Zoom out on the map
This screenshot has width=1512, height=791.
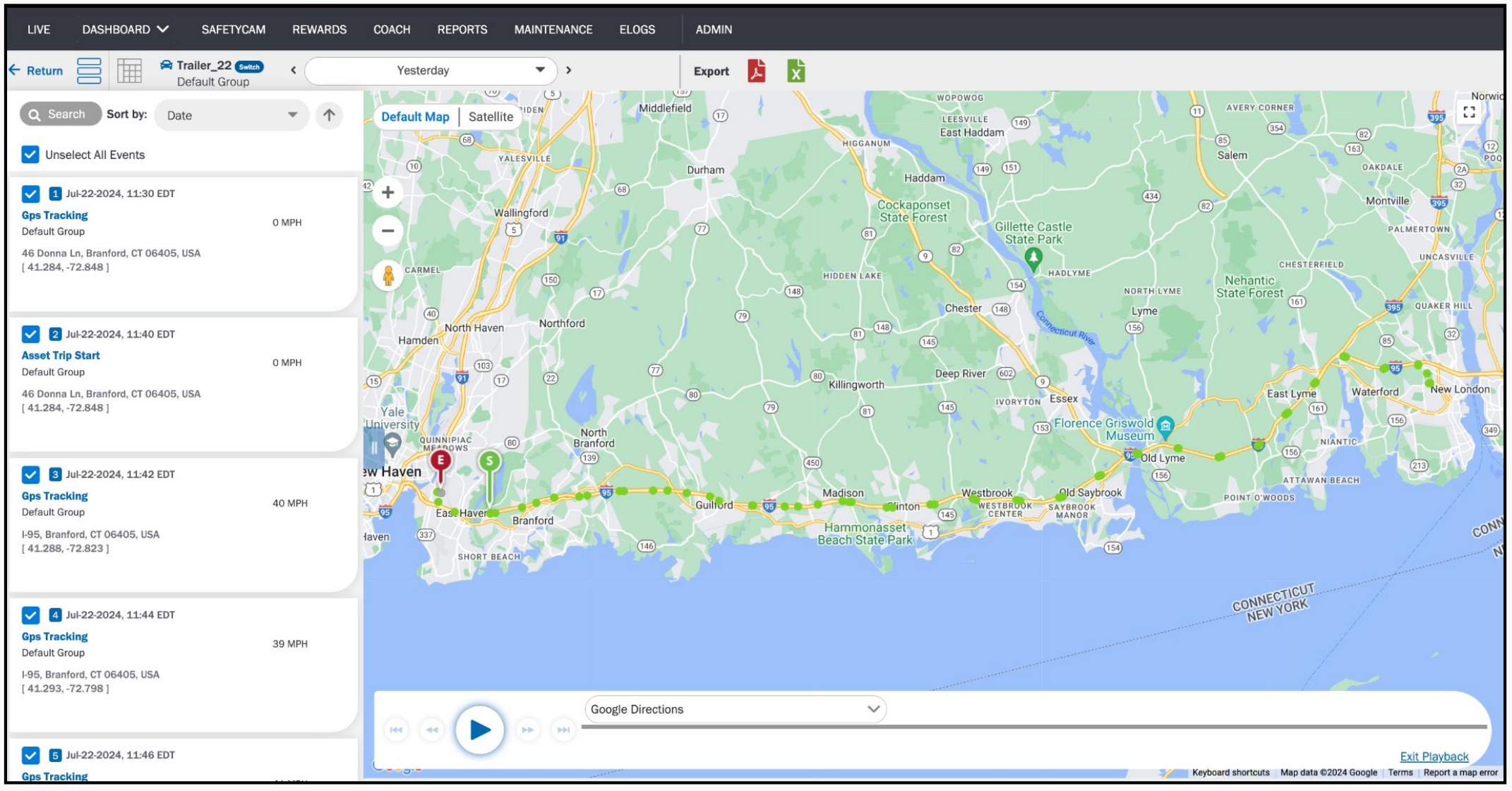click(388, 230)
